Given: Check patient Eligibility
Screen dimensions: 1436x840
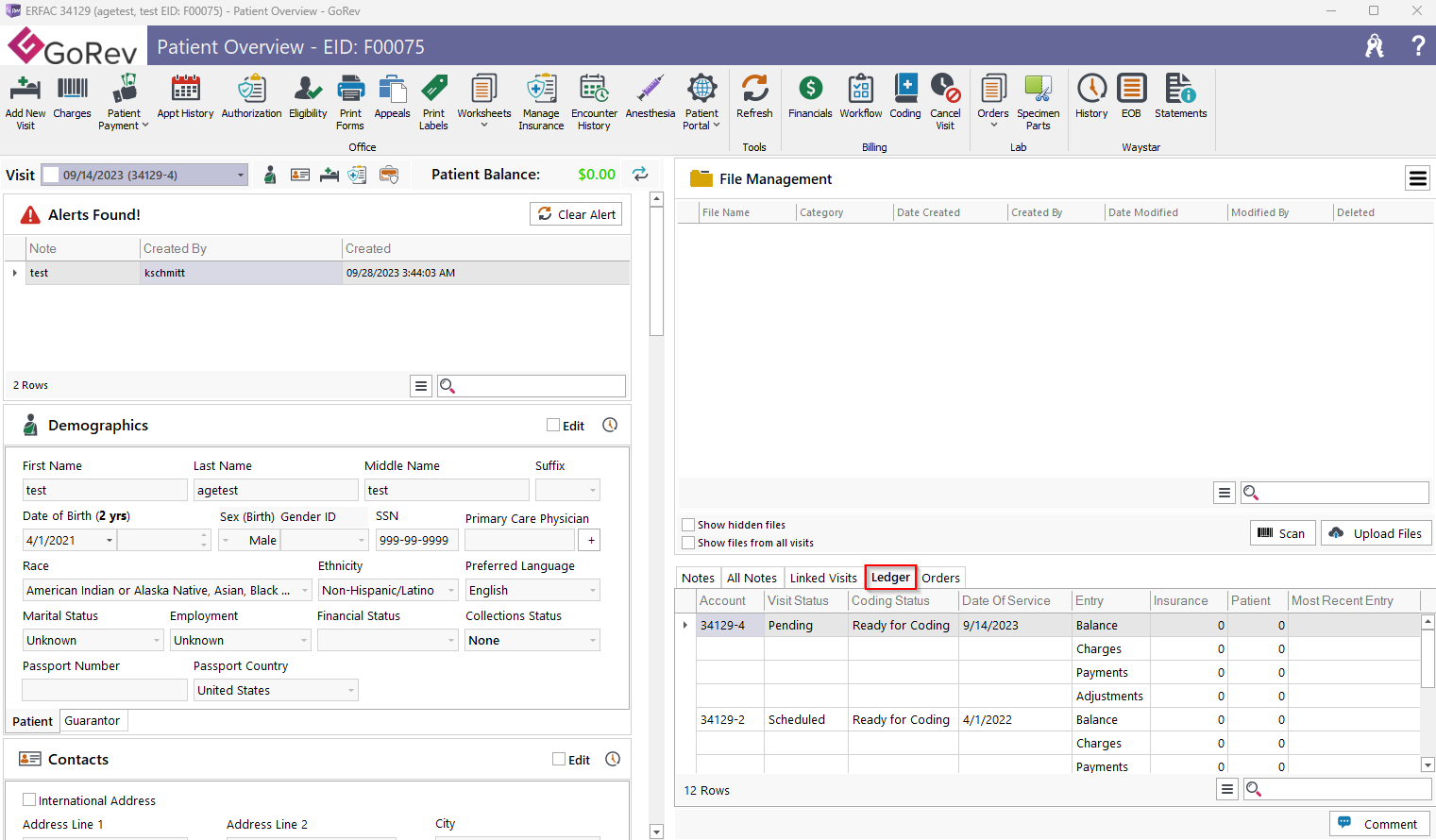Looking at the screenshot, I should click(308, 97).
